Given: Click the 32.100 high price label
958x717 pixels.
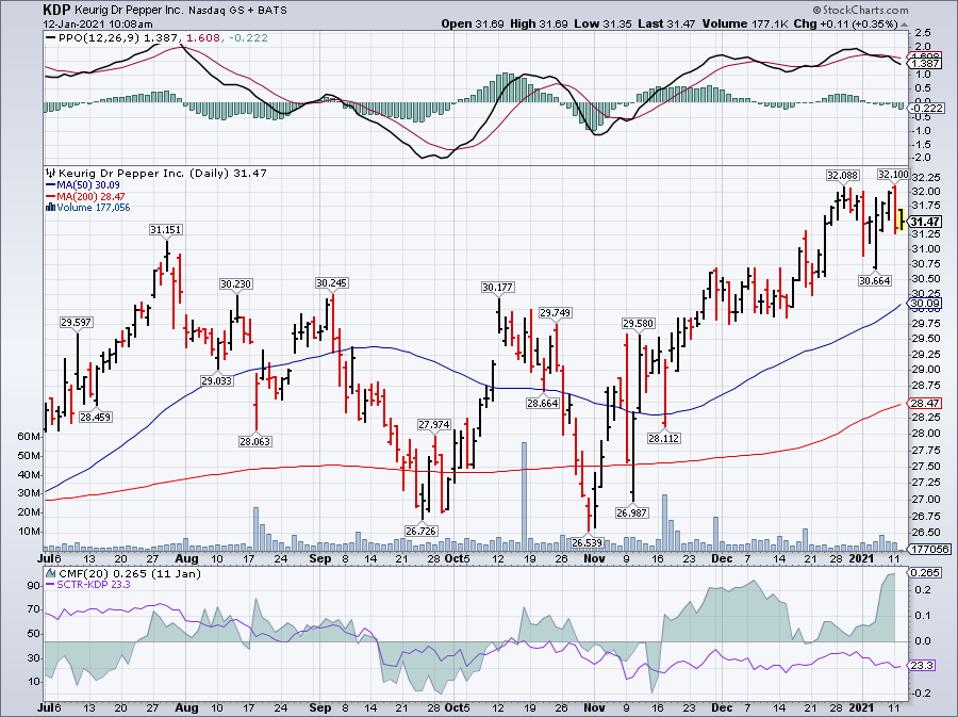Looking at the screenshot, I should (893, 174).
